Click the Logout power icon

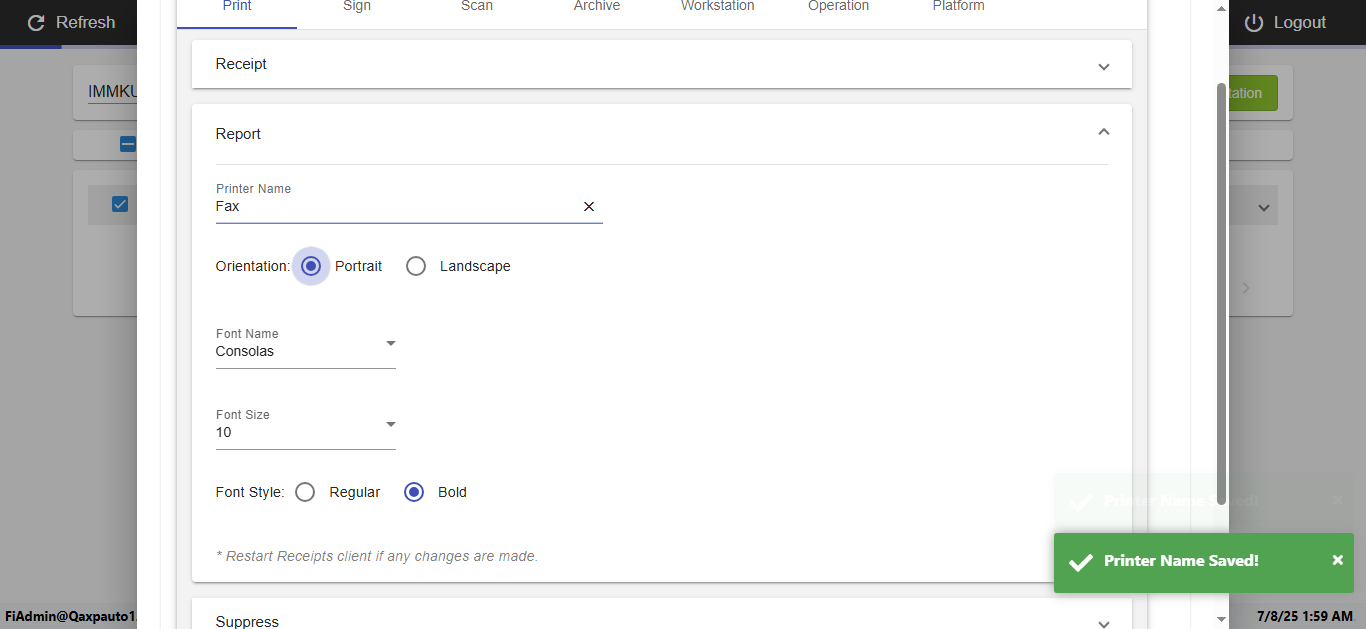[1254, 23]
